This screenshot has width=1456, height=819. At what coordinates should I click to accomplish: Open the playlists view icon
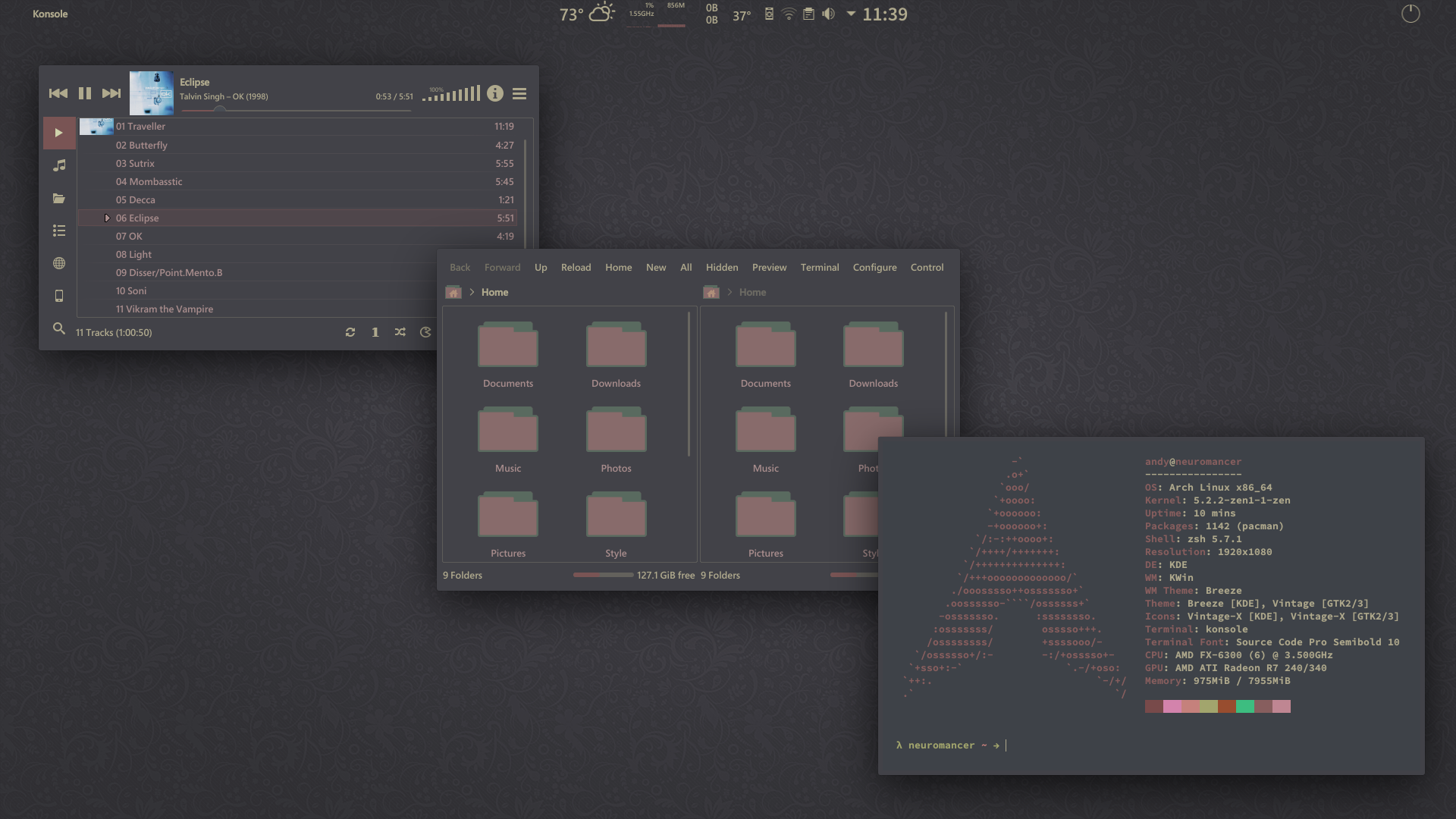(x=59, y=231)
